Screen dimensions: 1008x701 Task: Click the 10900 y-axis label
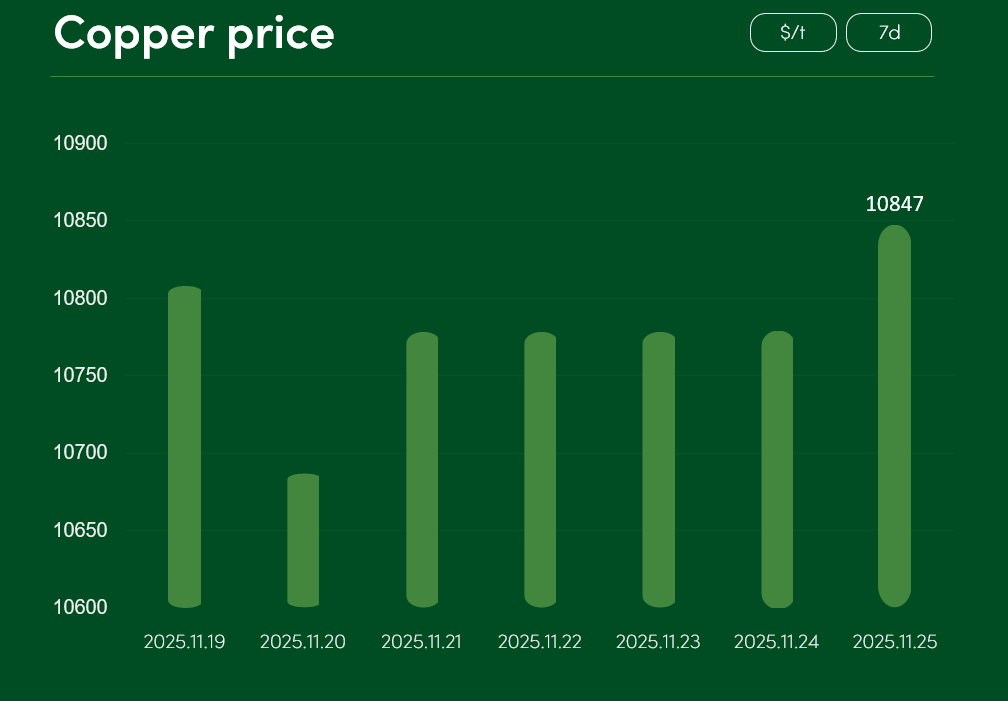[x=80, y=144]
